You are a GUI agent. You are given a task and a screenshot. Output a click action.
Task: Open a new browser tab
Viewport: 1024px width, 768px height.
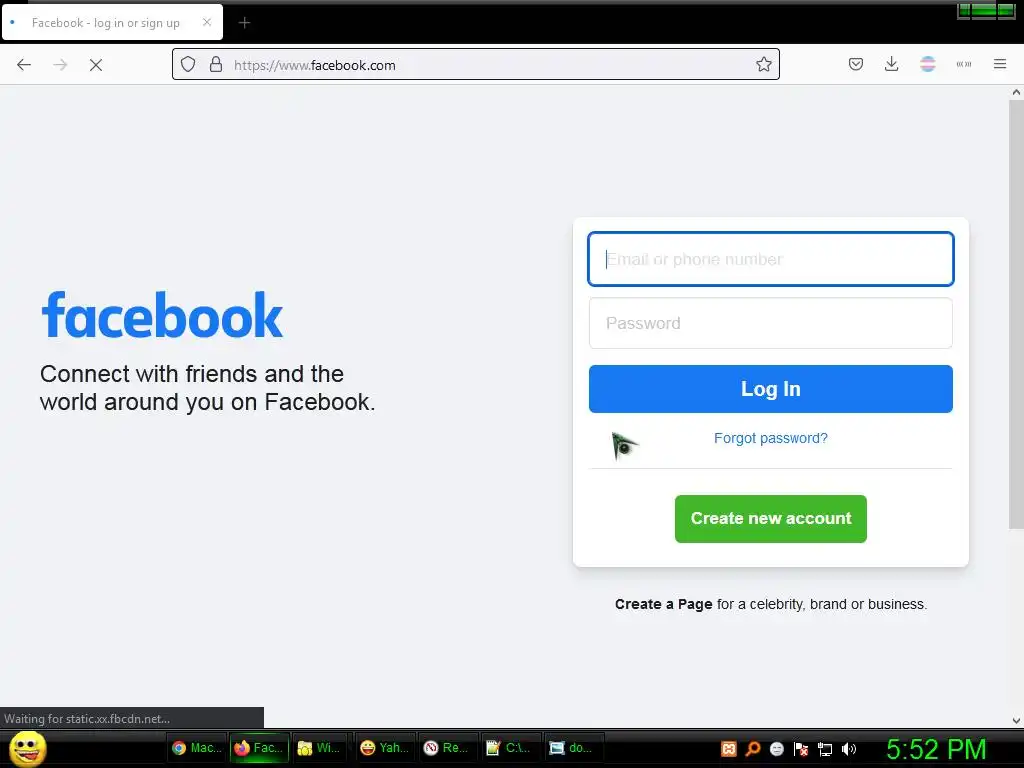244,23
